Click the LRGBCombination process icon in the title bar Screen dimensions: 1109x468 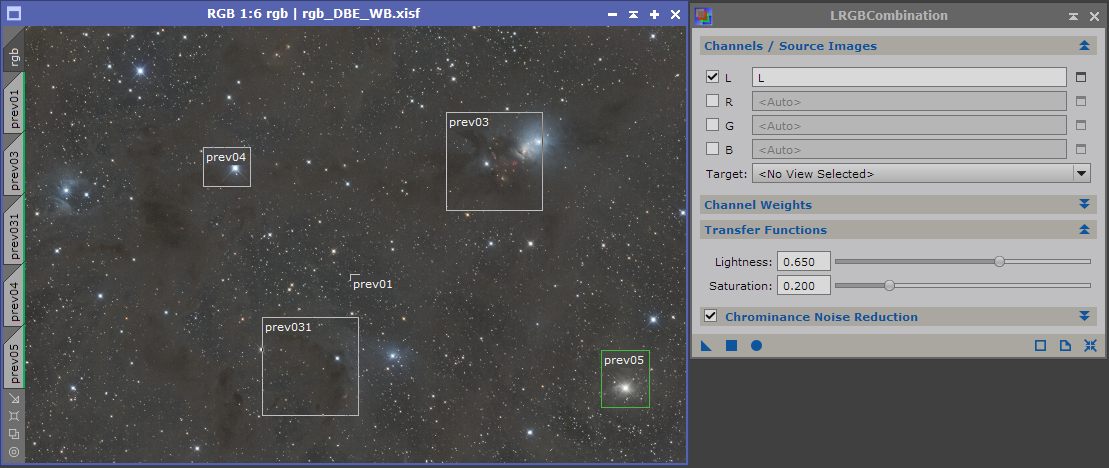pos(704,16)
